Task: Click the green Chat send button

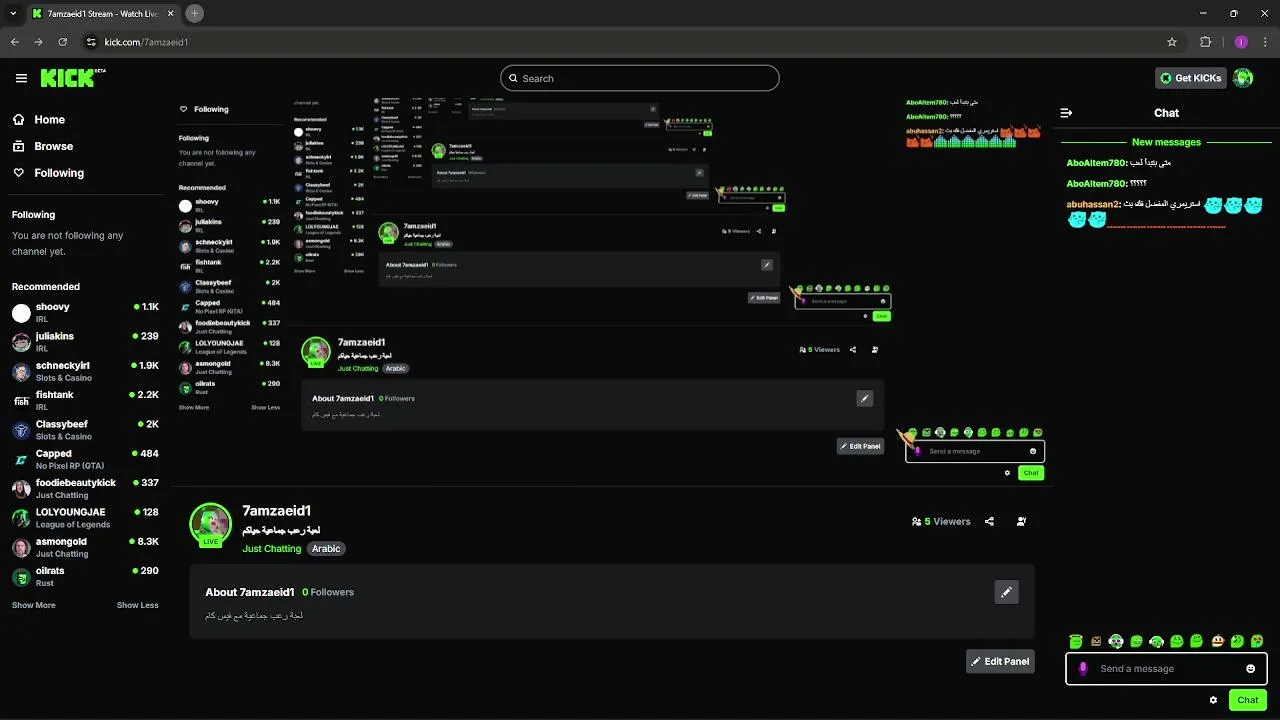Action: click(x=1248, y=700)
